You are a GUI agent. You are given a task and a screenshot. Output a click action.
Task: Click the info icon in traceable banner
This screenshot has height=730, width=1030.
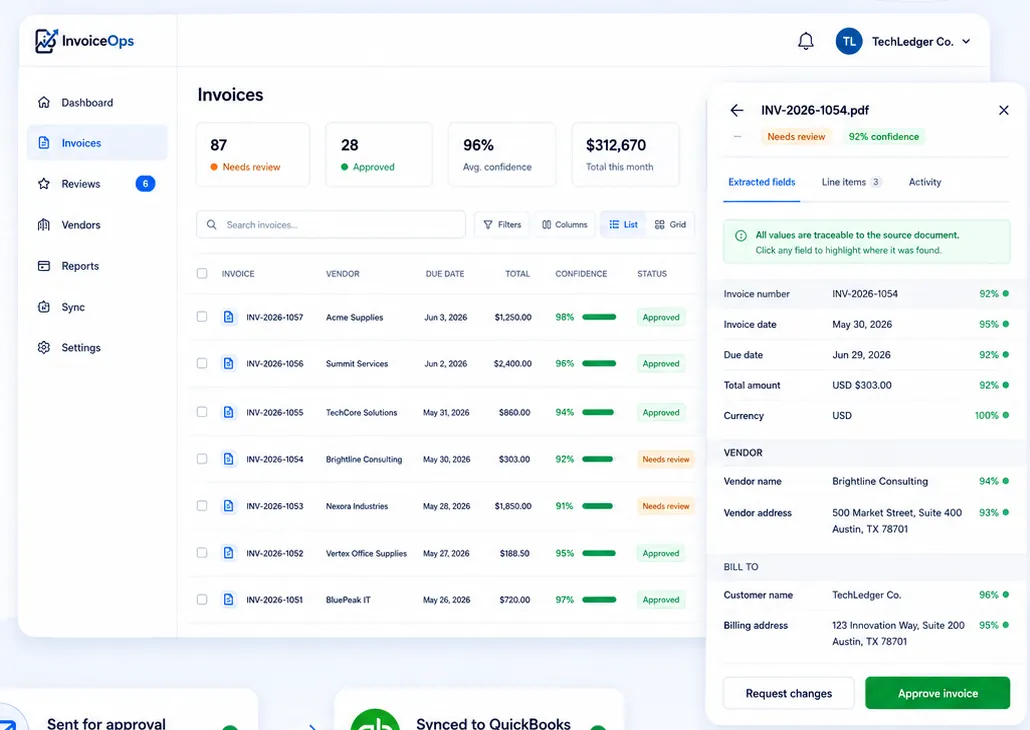pyautogui.click(x=740, y=235)
